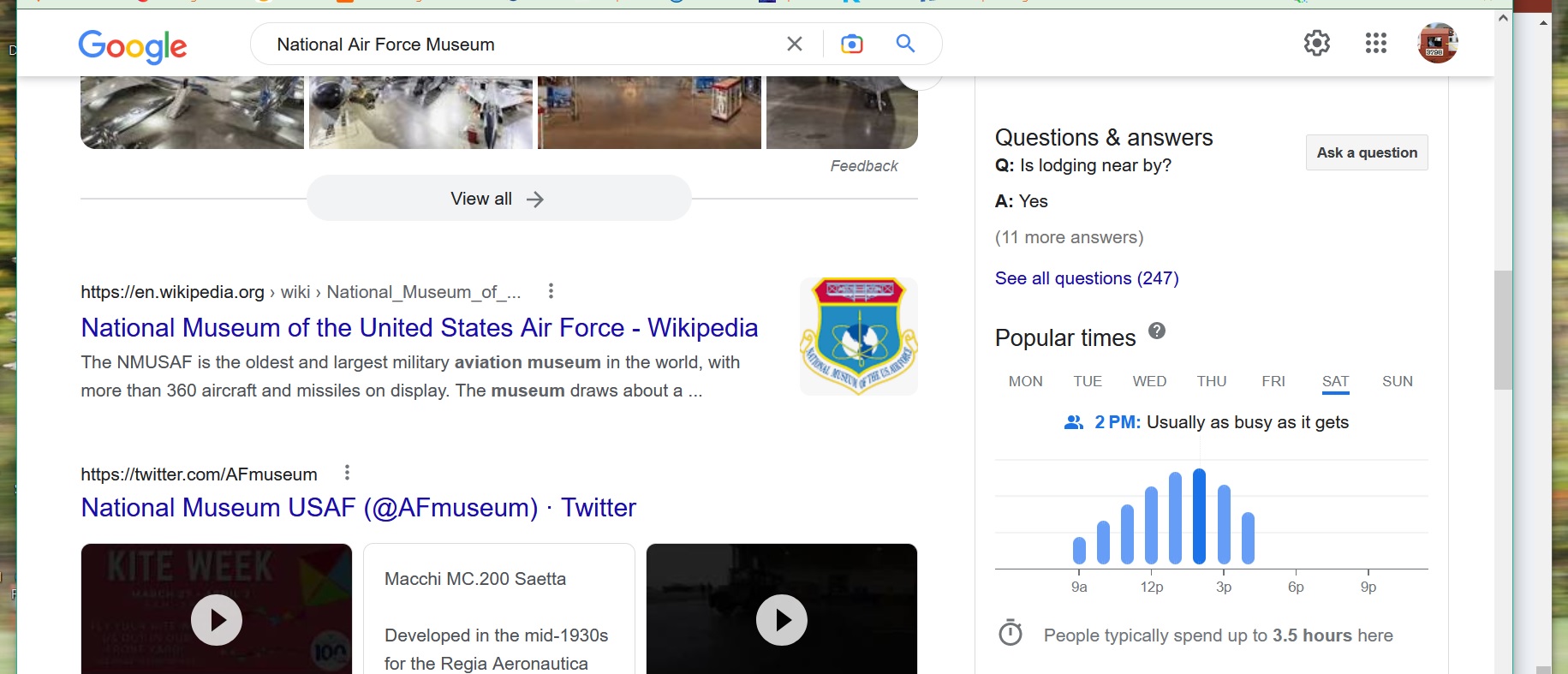This screenshot has height=674, width=1568.
Task: Open the fourth museum photo thumbnail
Action: 842,112
